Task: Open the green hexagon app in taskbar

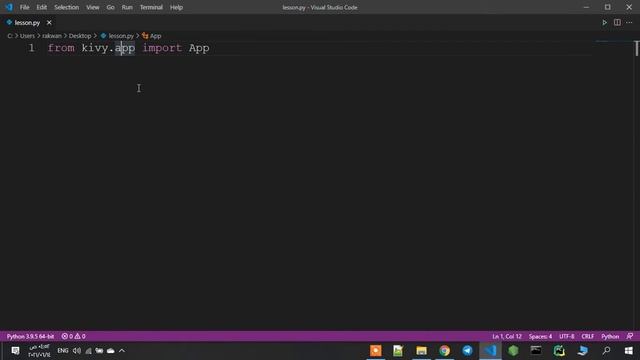Action: [x=513, y=351]
